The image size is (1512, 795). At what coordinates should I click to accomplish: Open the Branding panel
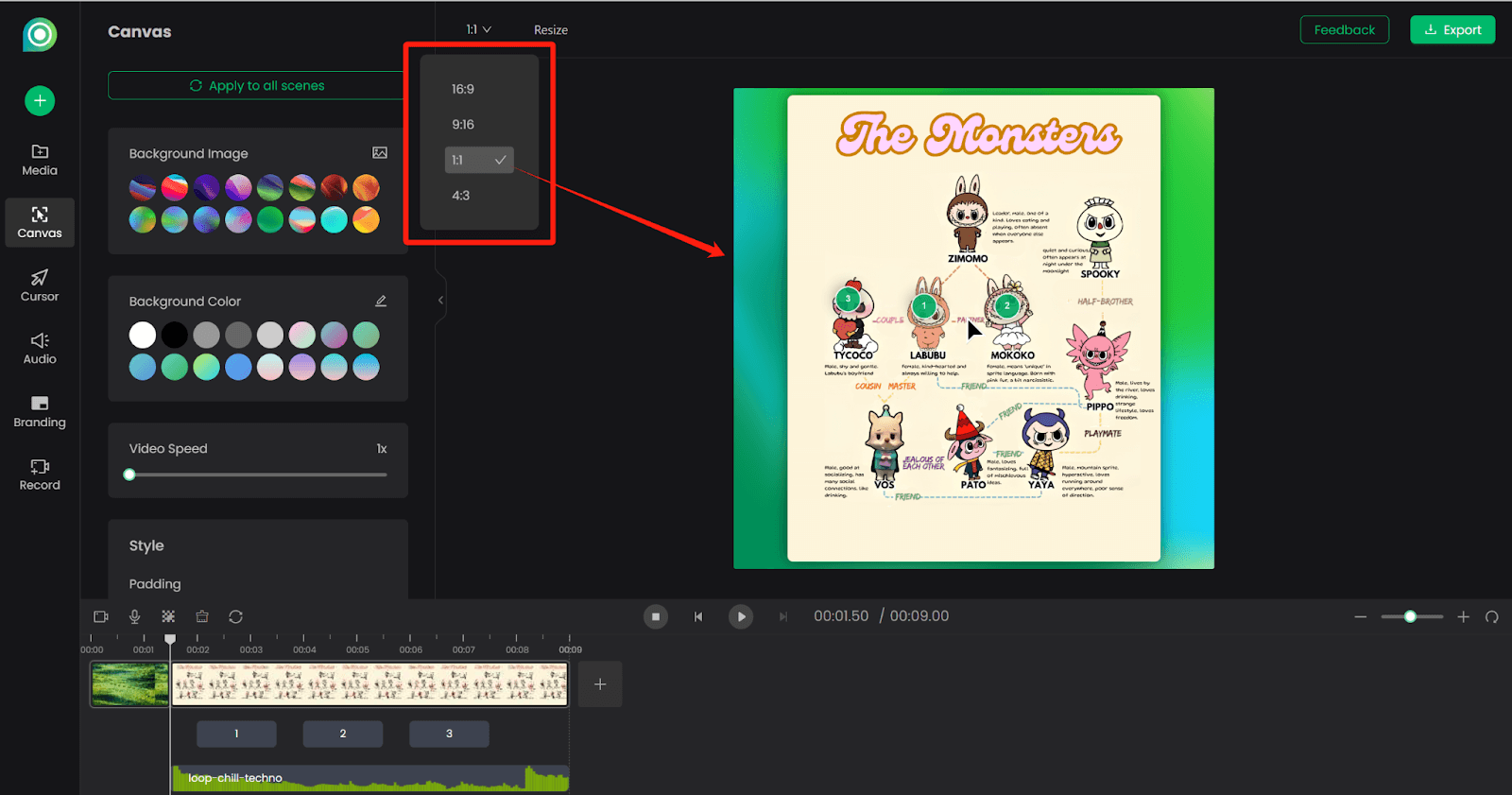pos(40,412)
